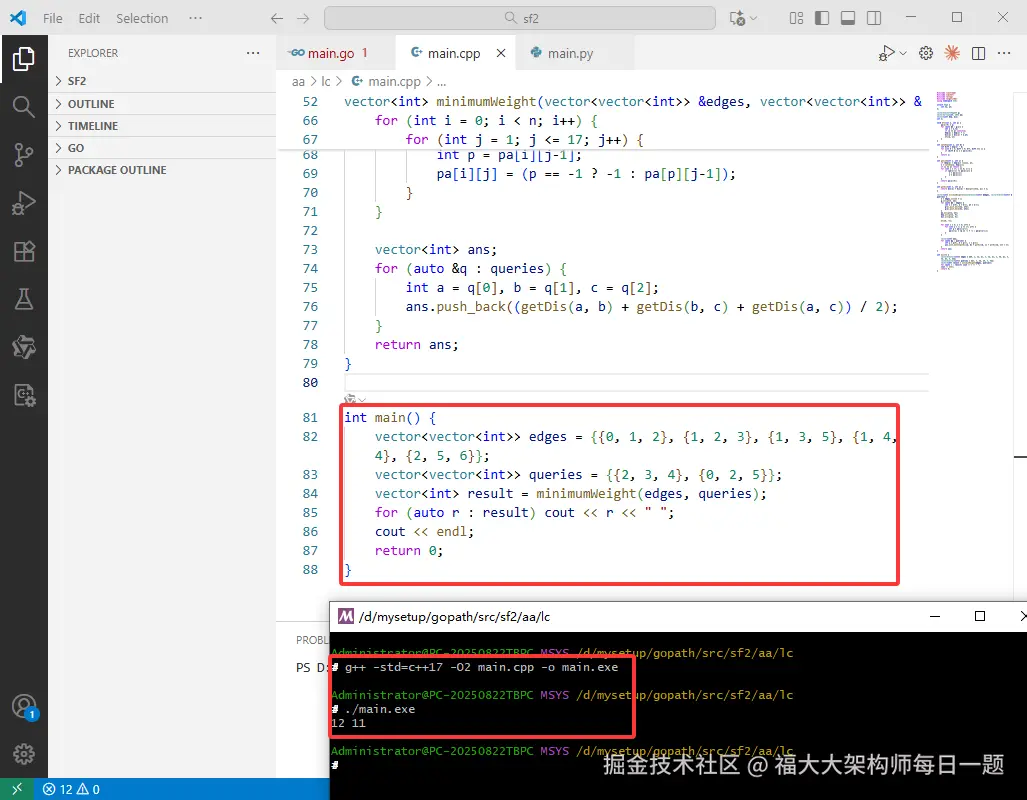The image size is (1027, 800).
Task: Expand the OUTLINE section
Action: click(162, 104)
